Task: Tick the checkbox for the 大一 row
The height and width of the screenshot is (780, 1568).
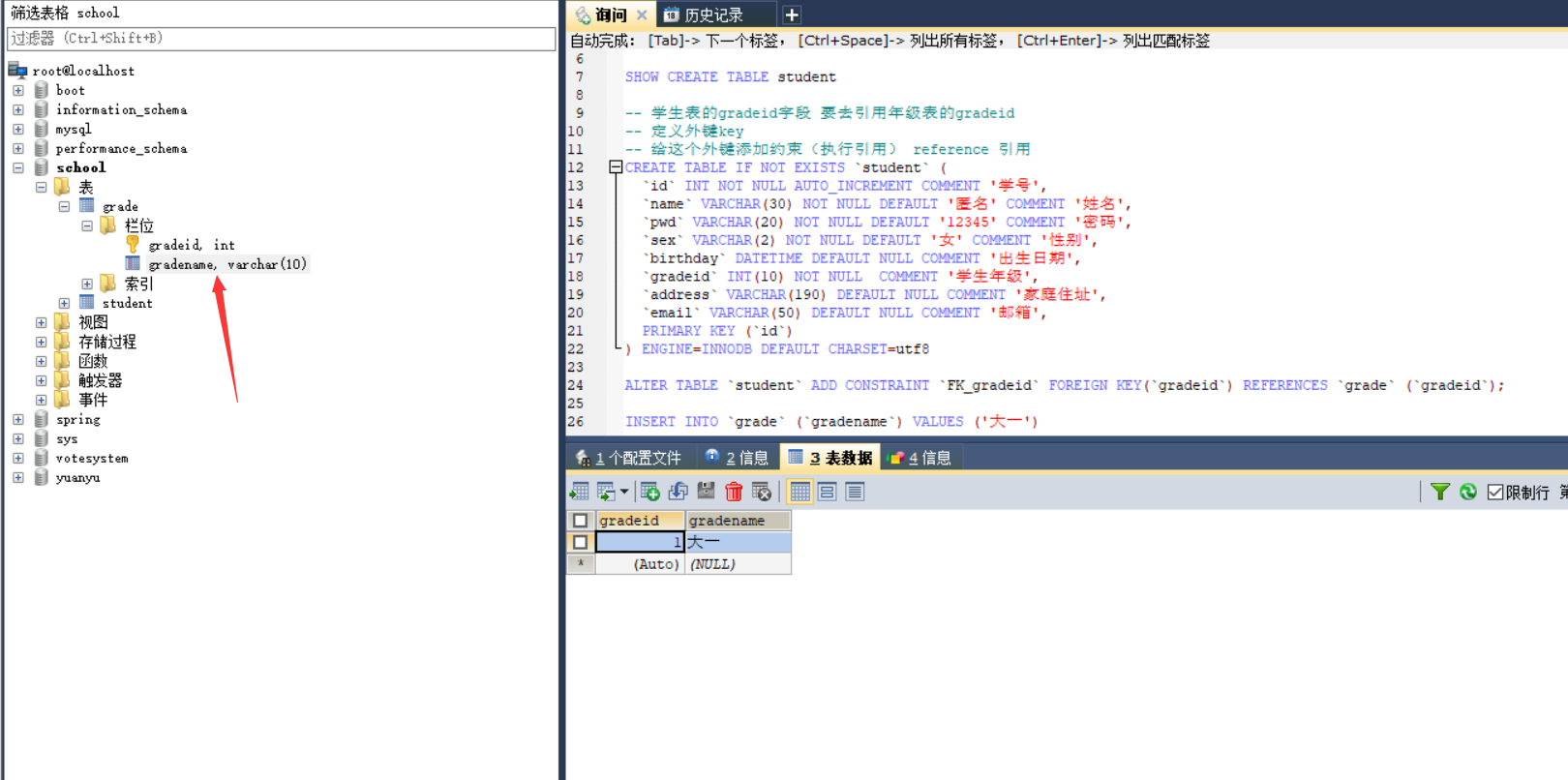Action: [581, 542]
